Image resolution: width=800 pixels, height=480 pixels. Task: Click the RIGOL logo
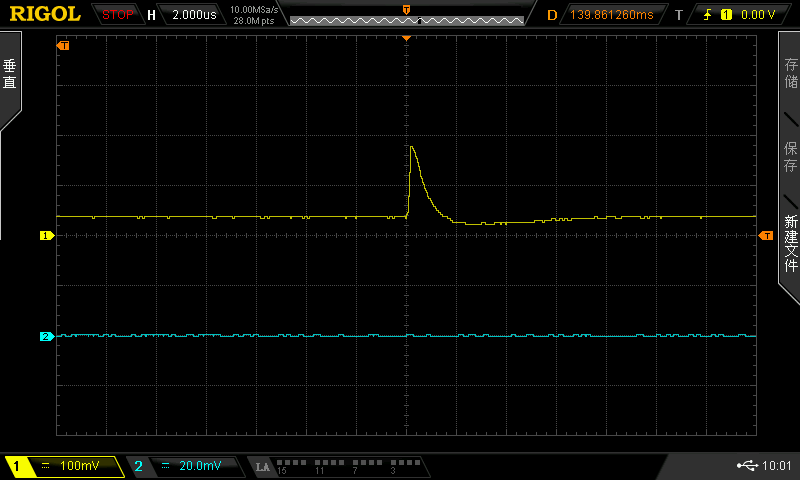(45, 14)
